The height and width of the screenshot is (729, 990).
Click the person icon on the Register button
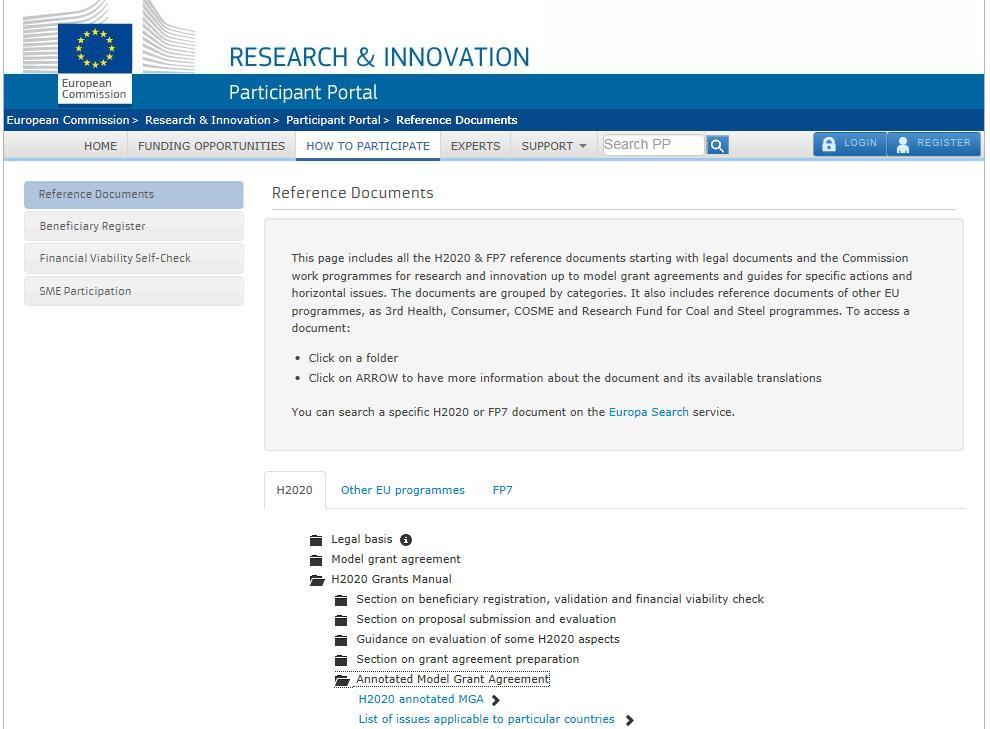[903, 144]
